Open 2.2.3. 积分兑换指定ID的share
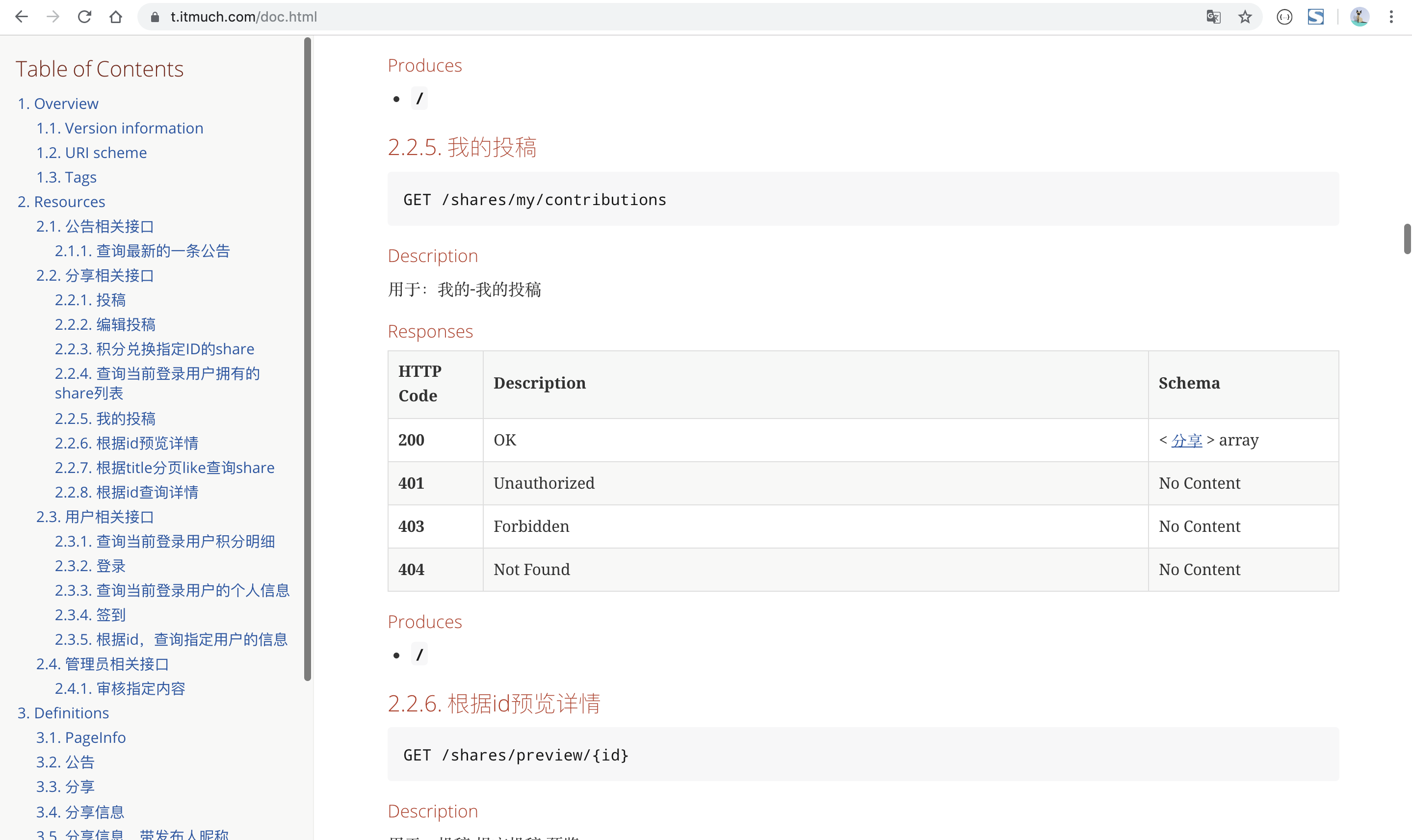 (155, 349)
